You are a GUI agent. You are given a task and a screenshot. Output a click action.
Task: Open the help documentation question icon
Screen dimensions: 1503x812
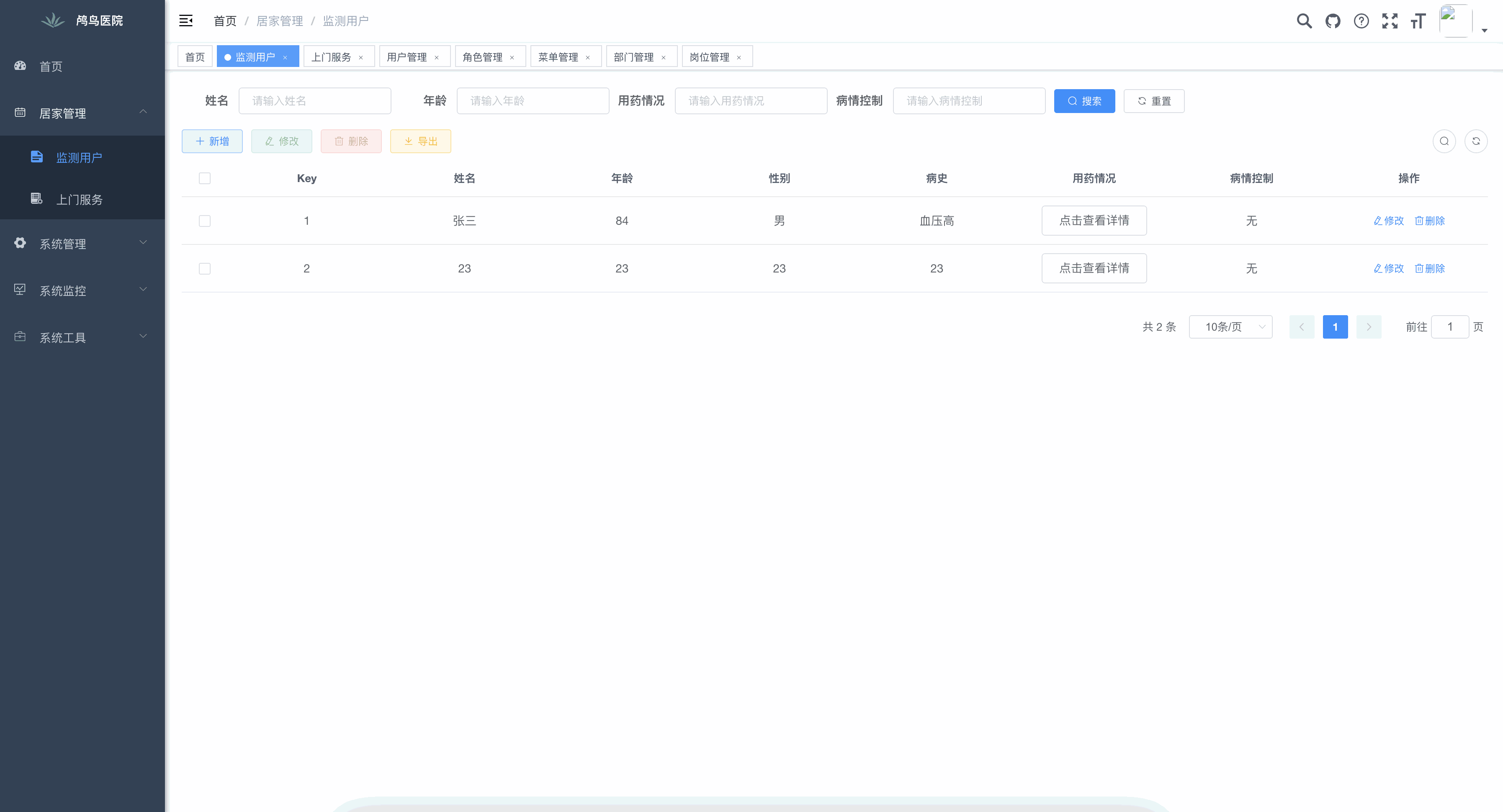click(1361, 21)
